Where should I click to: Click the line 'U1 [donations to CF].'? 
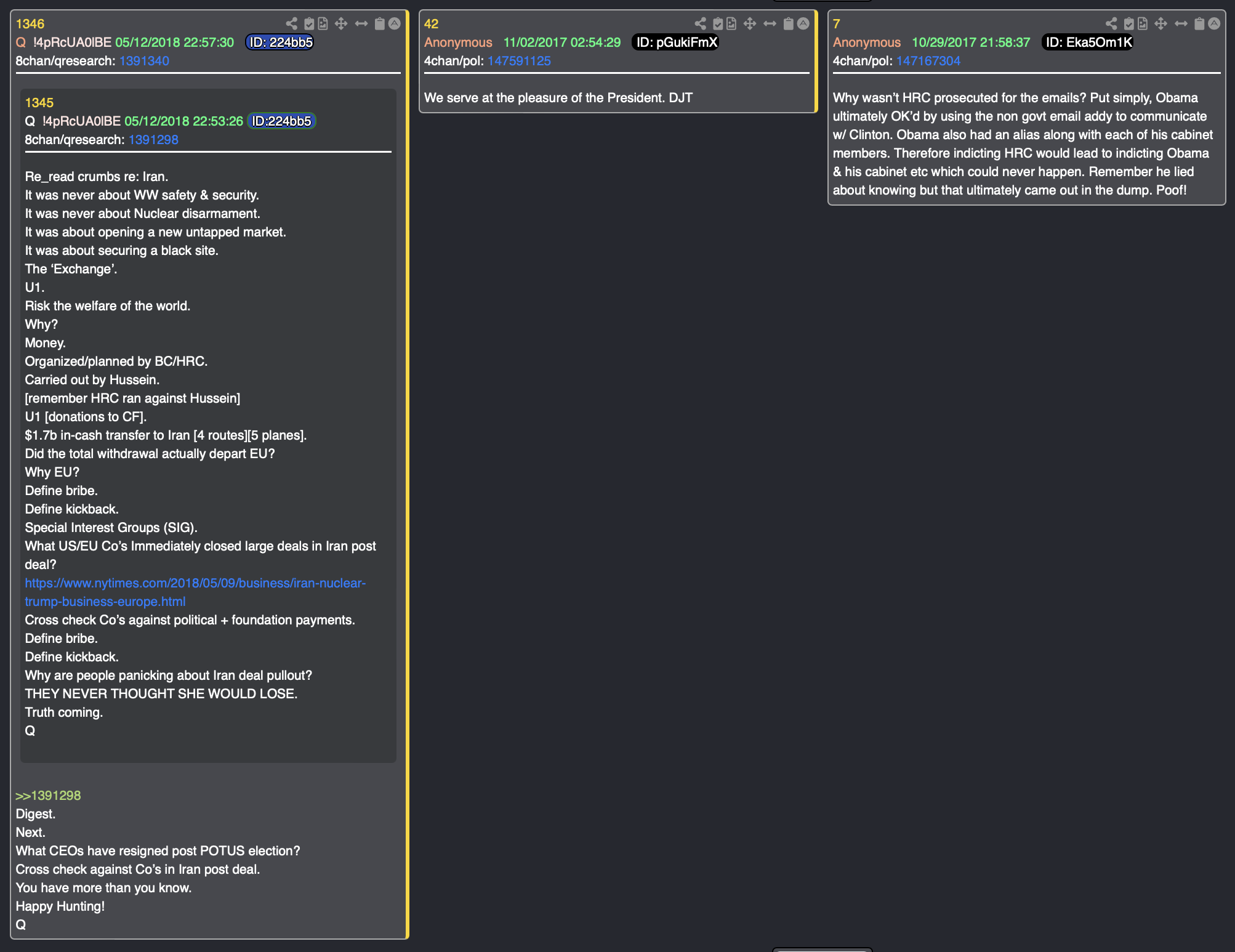(x=86, y=417)
